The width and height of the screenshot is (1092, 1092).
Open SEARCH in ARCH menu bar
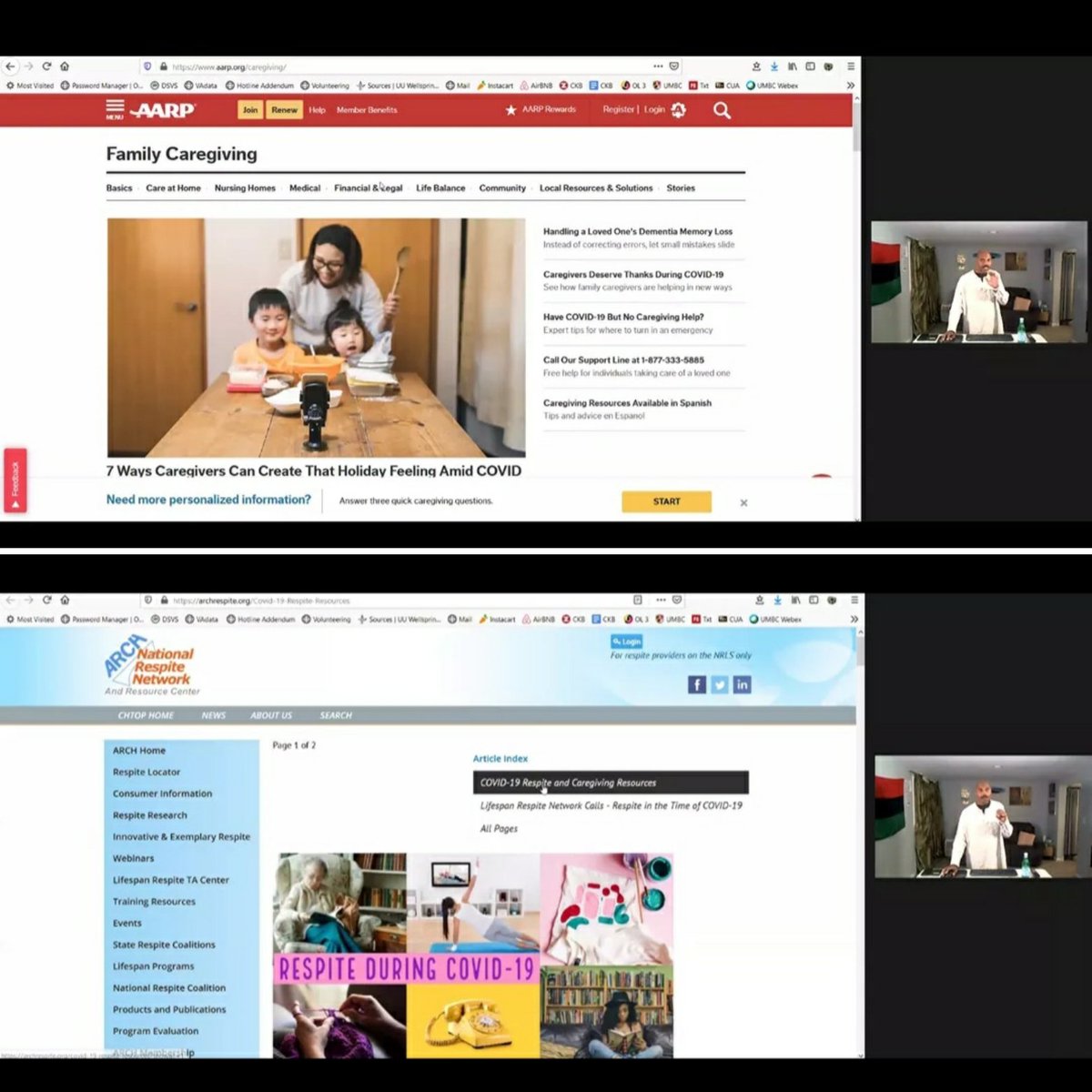[x=336, y=715]
